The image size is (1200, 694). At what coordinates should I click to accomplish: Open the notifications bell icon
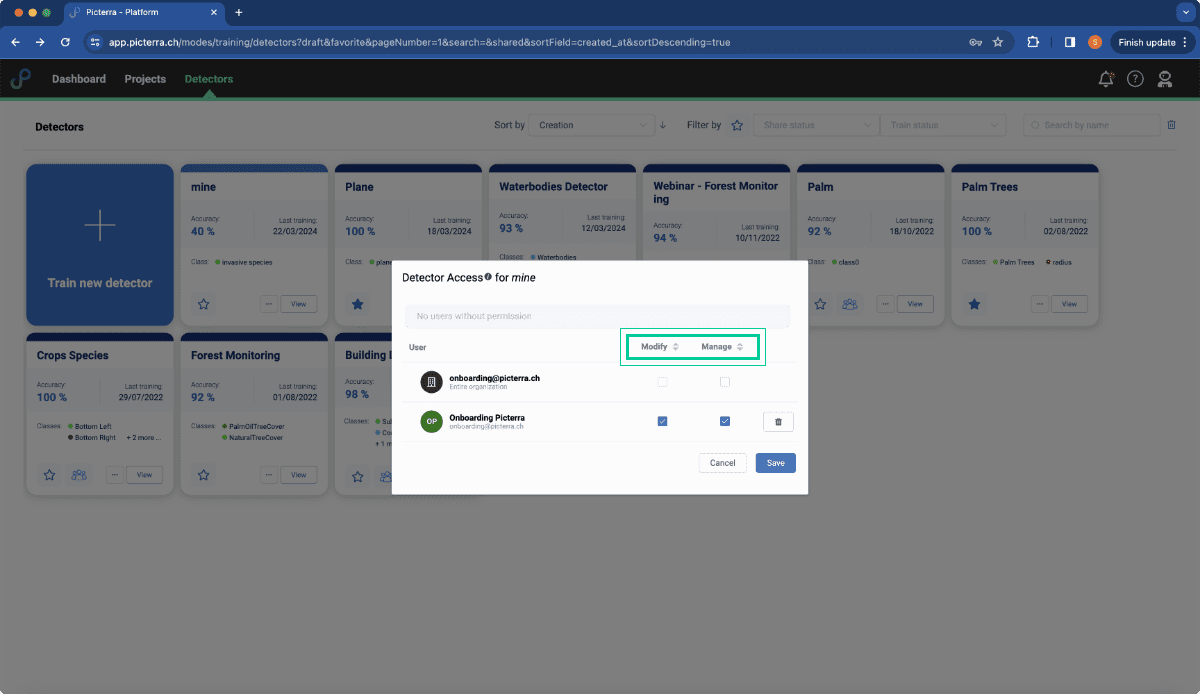click(x=1106, y=79)
